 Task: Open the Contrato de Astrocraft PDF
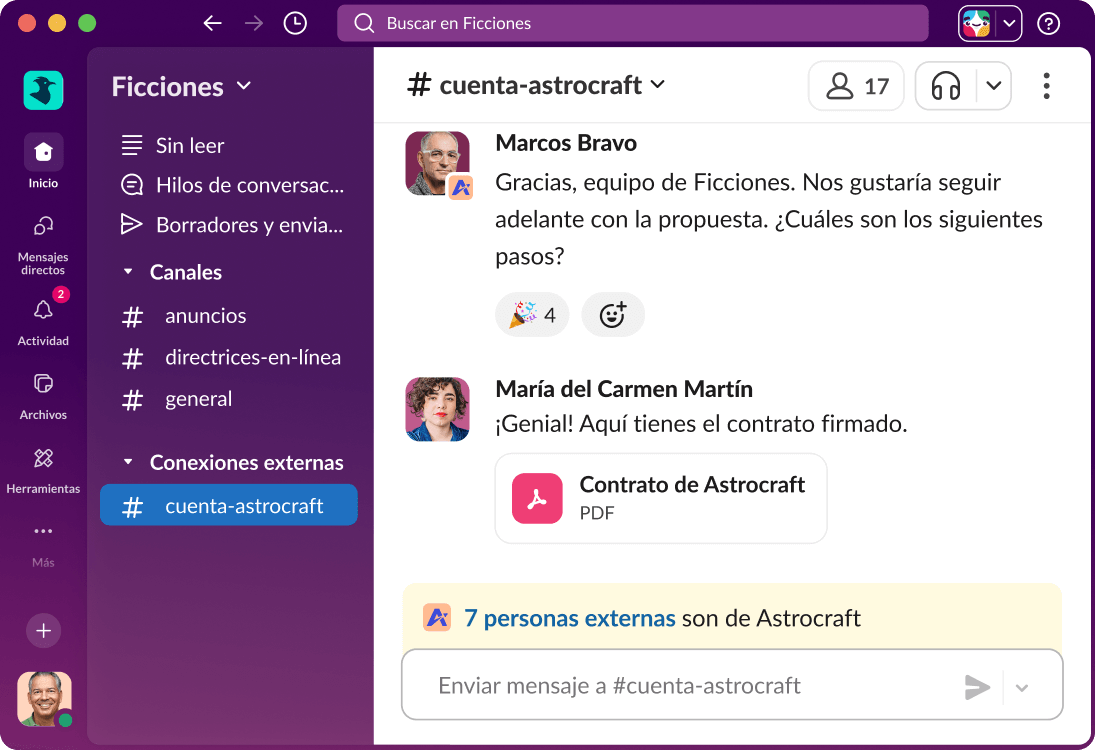click(x=660, y=497)
